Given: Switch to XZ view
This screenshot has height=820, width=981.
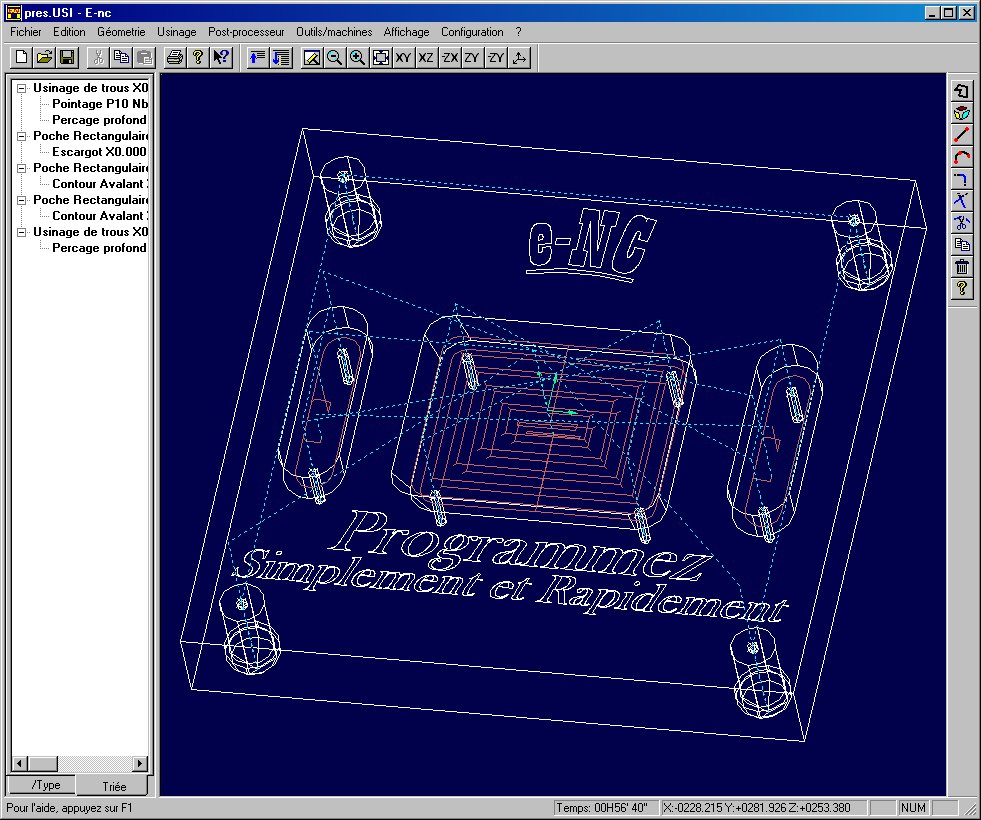Looking at the screenshot, I should 426,58.
